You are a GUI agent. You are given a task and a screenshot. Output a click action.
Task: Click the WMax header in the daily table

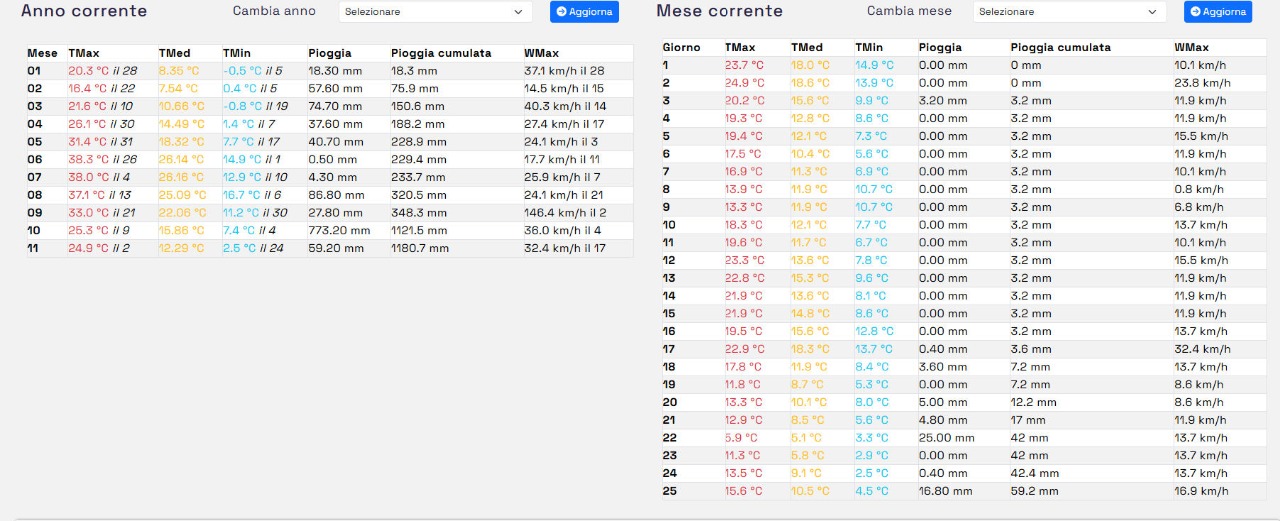1191,47
